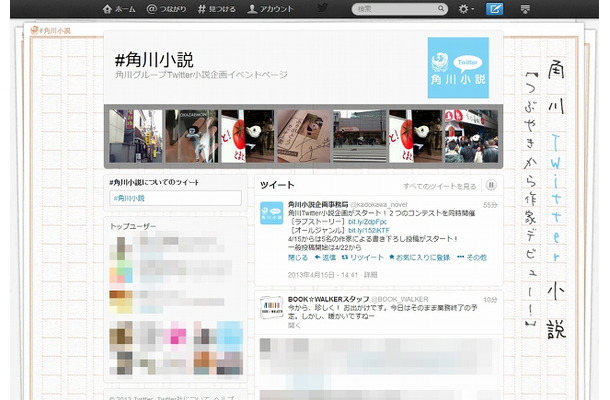Open ••• その他 more options

pyautogui.click(x=472, y=258)
